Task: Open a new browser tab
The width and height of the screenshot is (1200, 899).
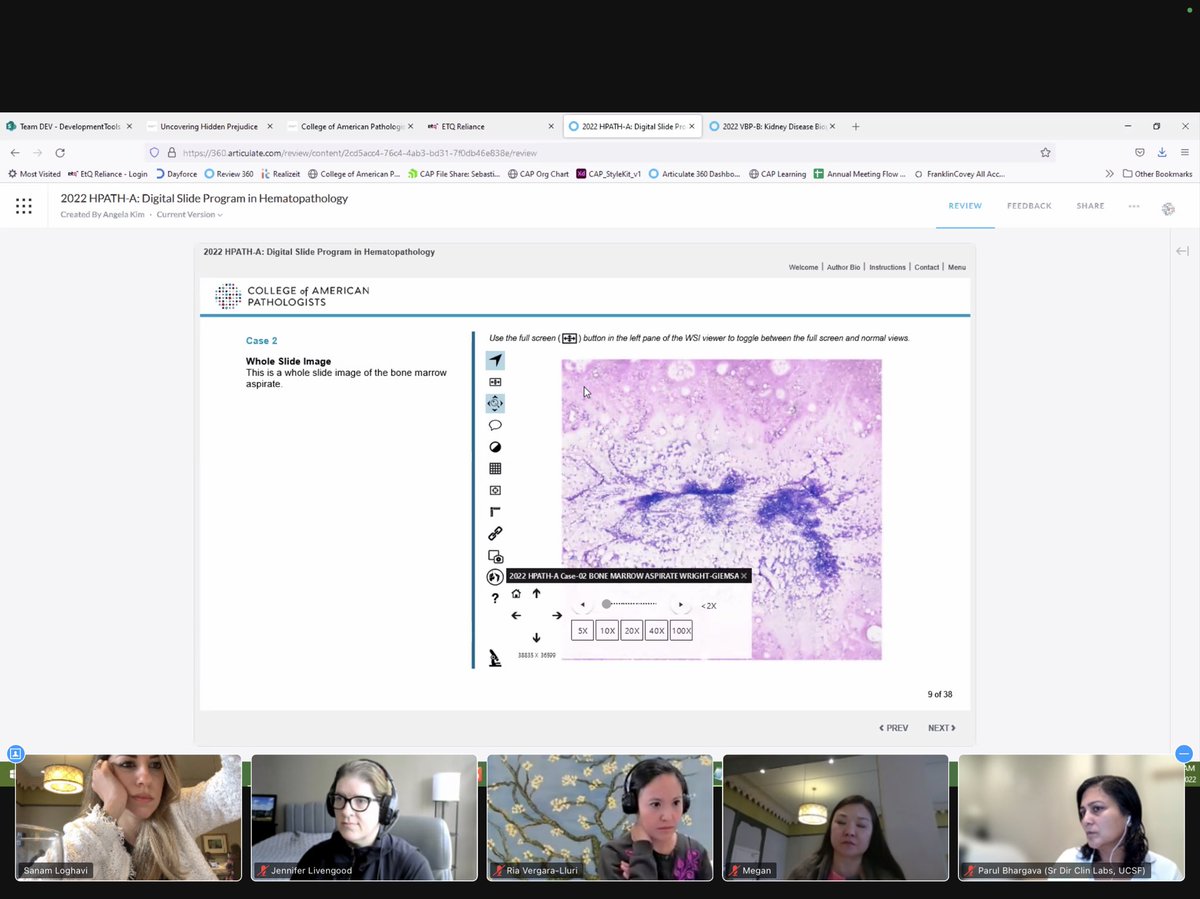Action: [x=855, y=127]
